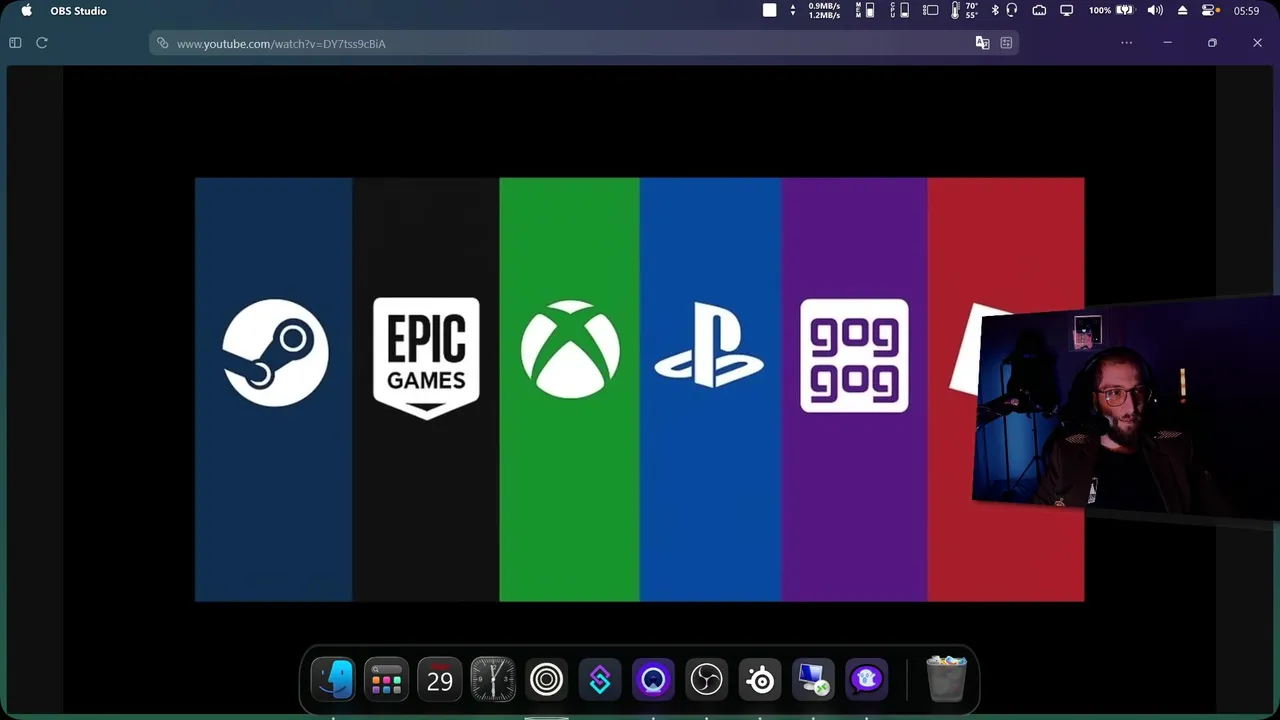This screenshot has width=1280, height=720.
Task: Open the purple webcam app in dock
Action: (653, 680)
